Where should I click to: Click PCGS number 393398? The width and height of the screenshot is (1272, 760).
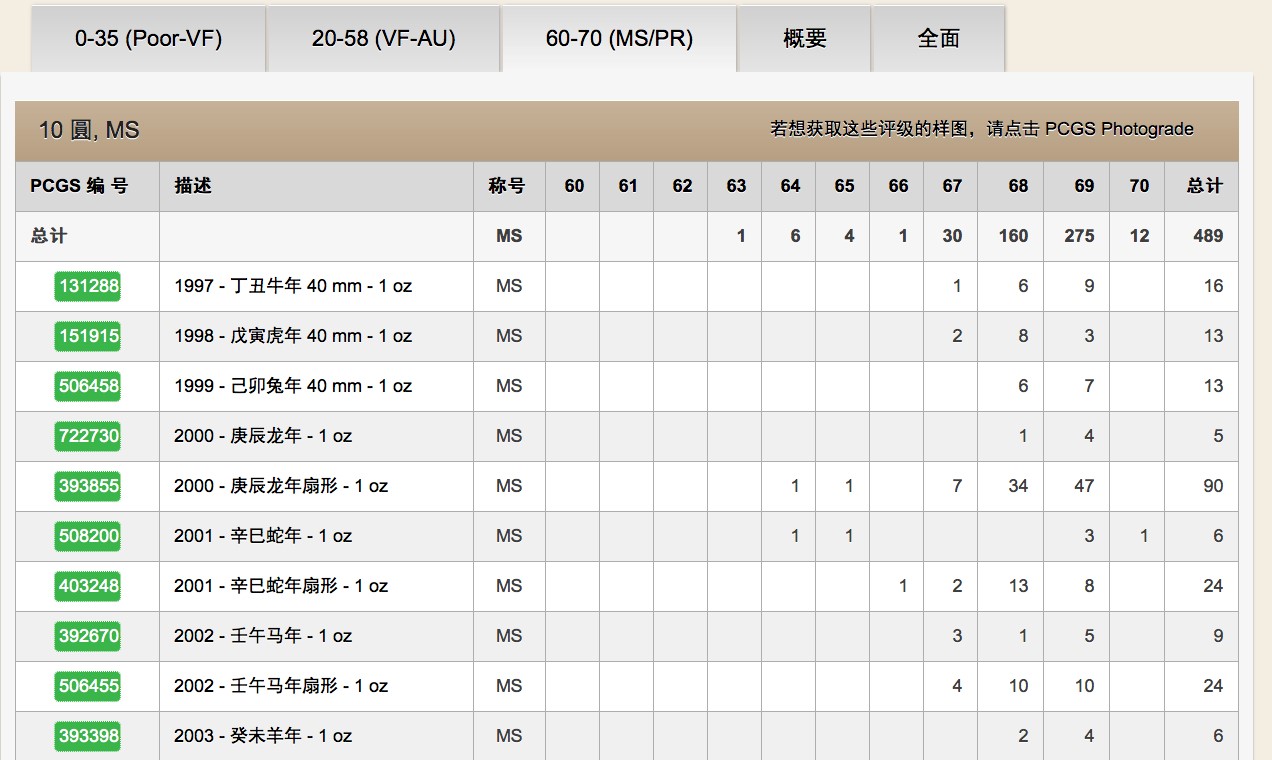click(88, 736)
